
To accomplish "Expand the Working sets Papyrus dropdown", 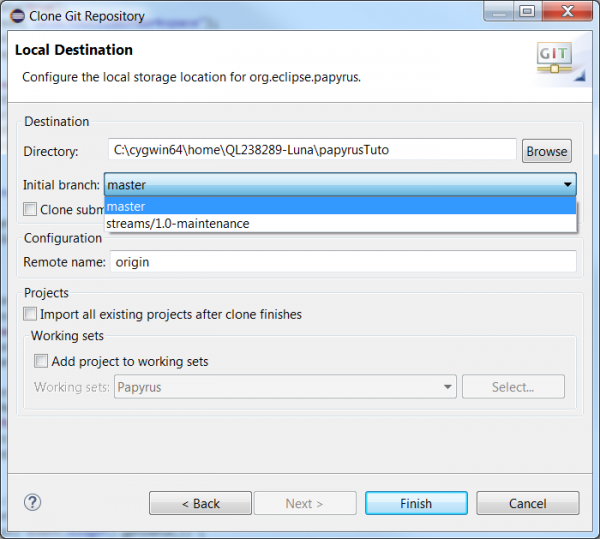I will click(x=285, y=387).
